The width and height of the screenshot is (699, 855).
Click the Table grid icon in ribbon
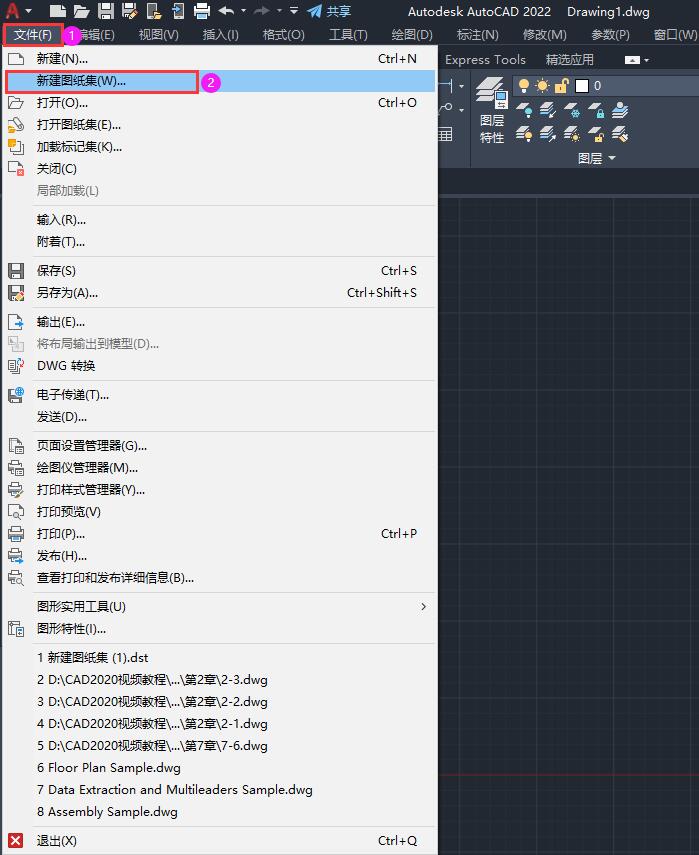point(445,134)
